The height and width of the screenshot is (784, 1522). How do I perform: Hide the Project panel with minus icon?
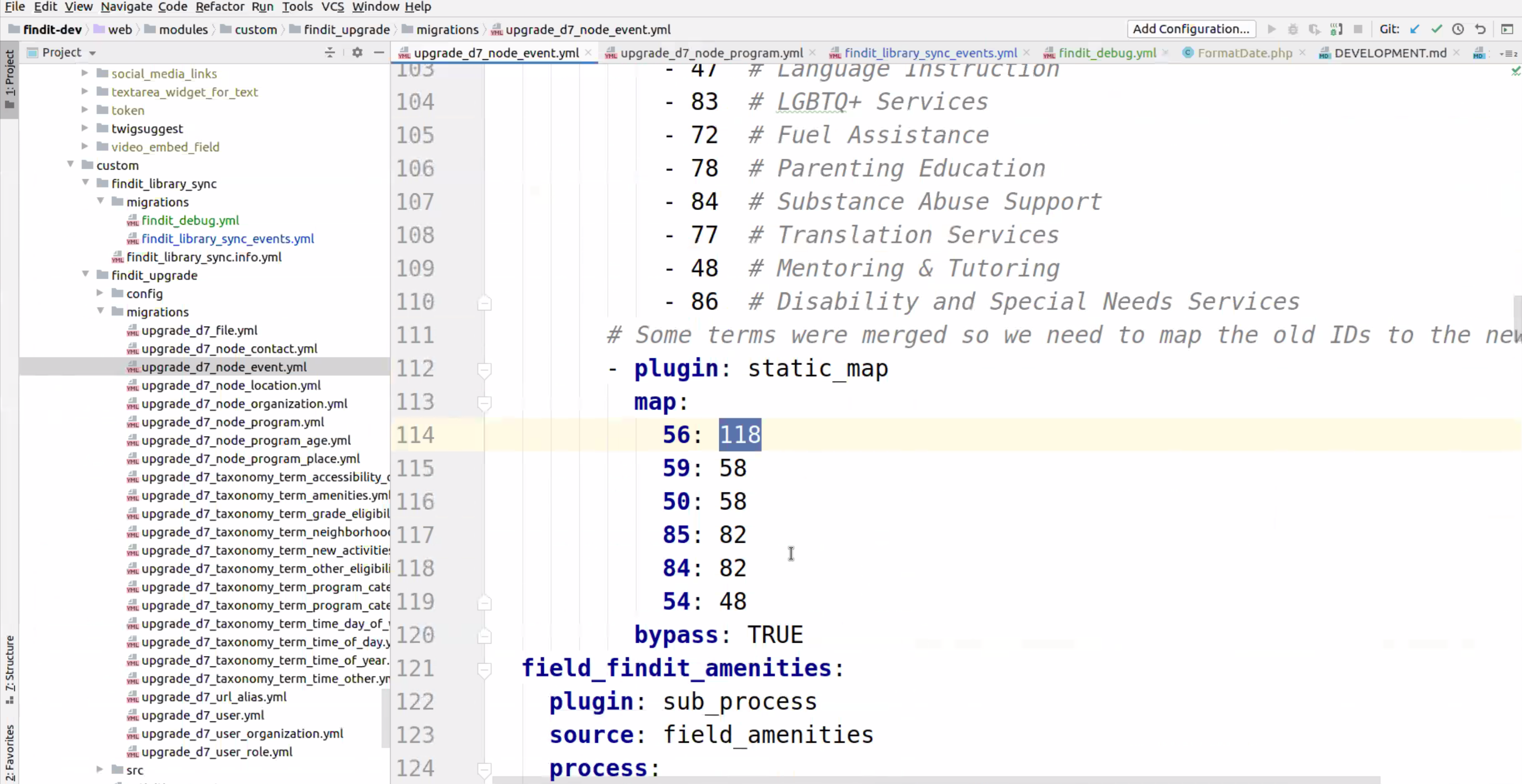(379, 53)
